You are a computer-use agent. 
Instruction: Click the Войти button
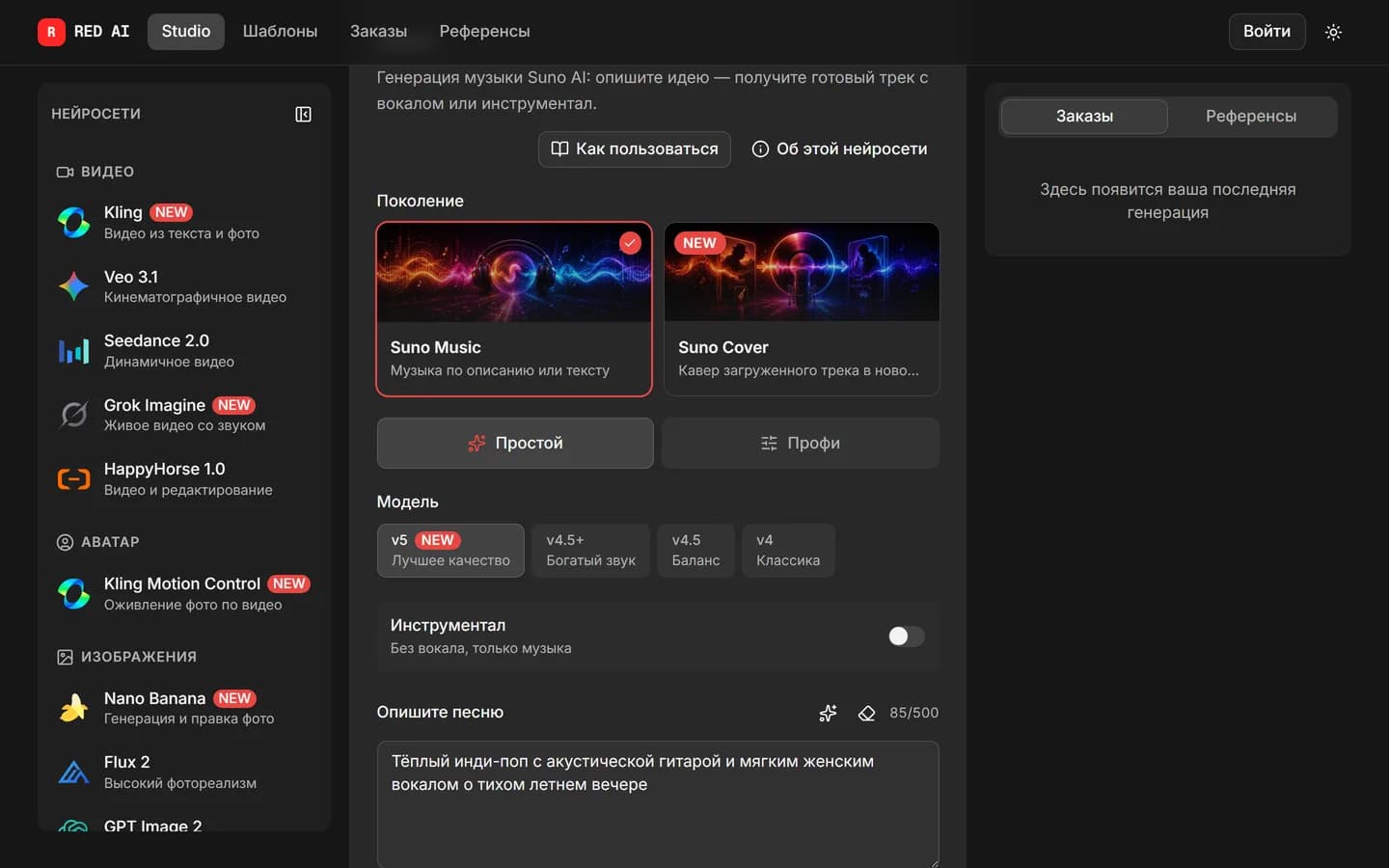click(x=1266, y=32)
